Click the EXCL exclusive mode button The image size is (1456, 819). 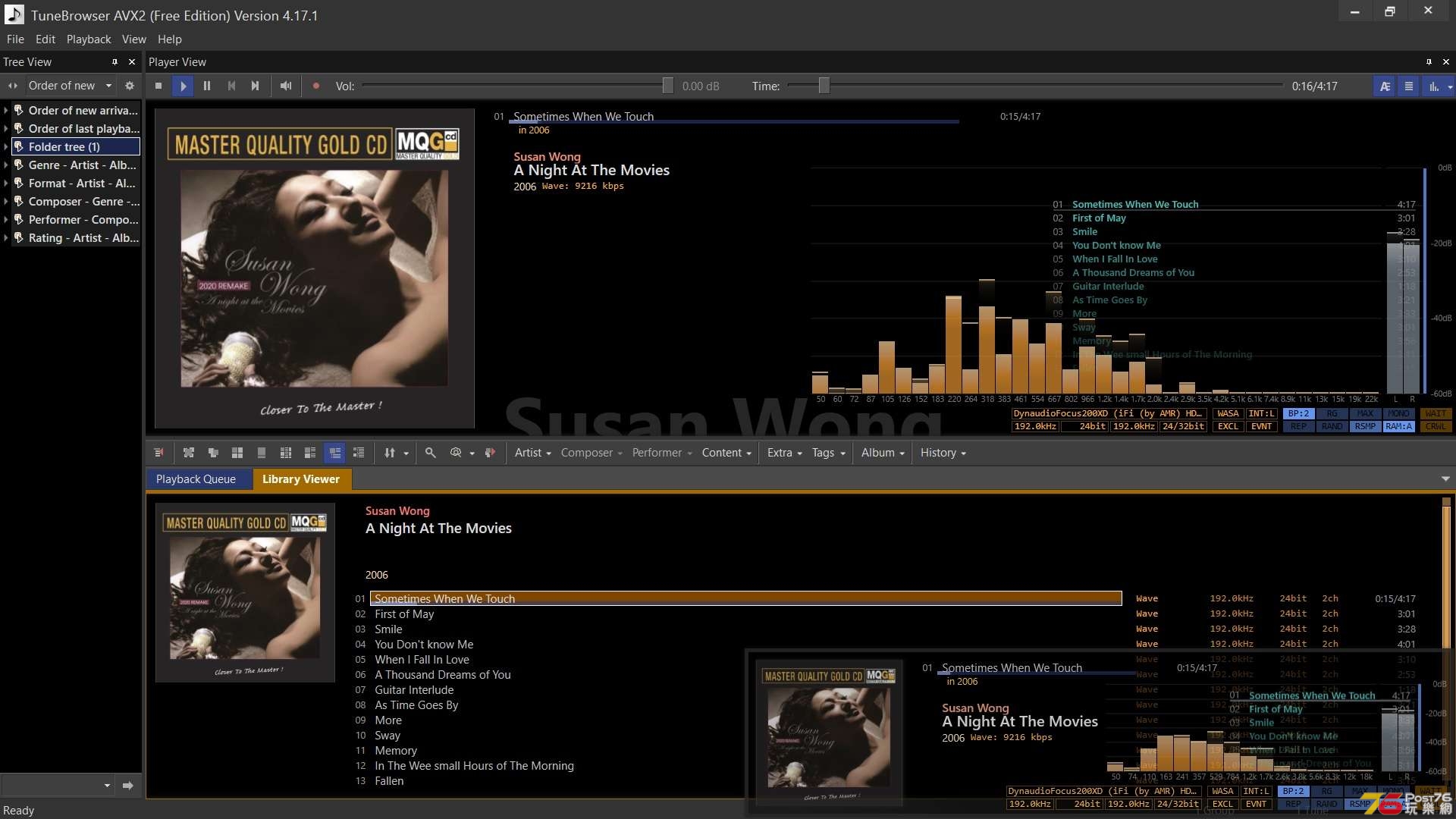tap(1227, 427)
